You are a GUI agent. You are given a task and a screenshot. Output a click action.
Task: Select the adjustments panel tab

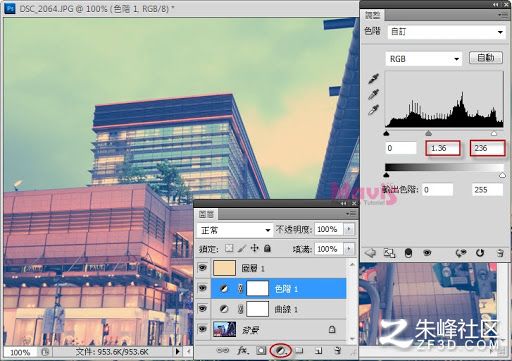[x=372, y=15]
